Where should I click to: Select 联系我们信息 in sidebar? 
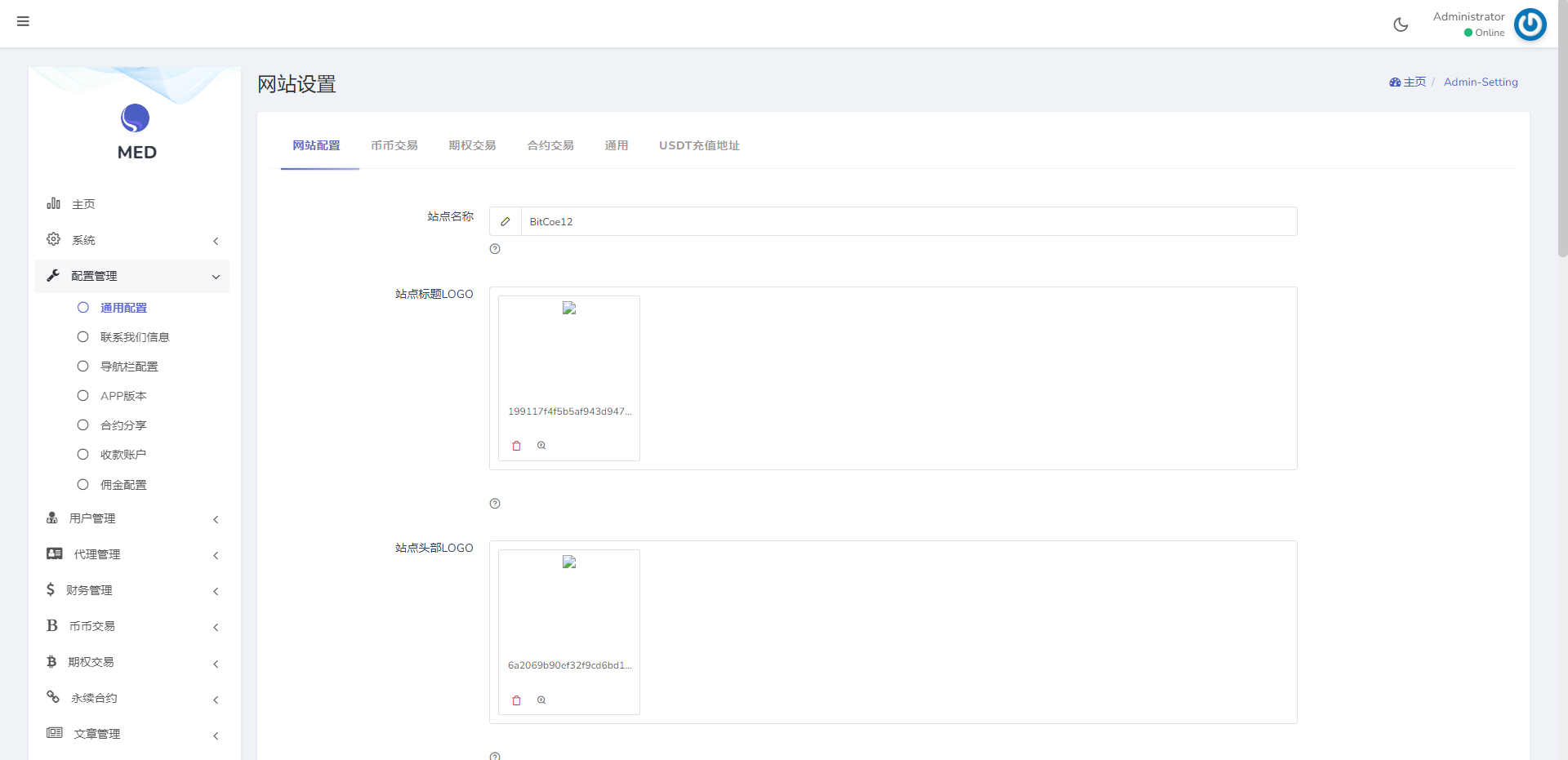[x=135, y=337]
